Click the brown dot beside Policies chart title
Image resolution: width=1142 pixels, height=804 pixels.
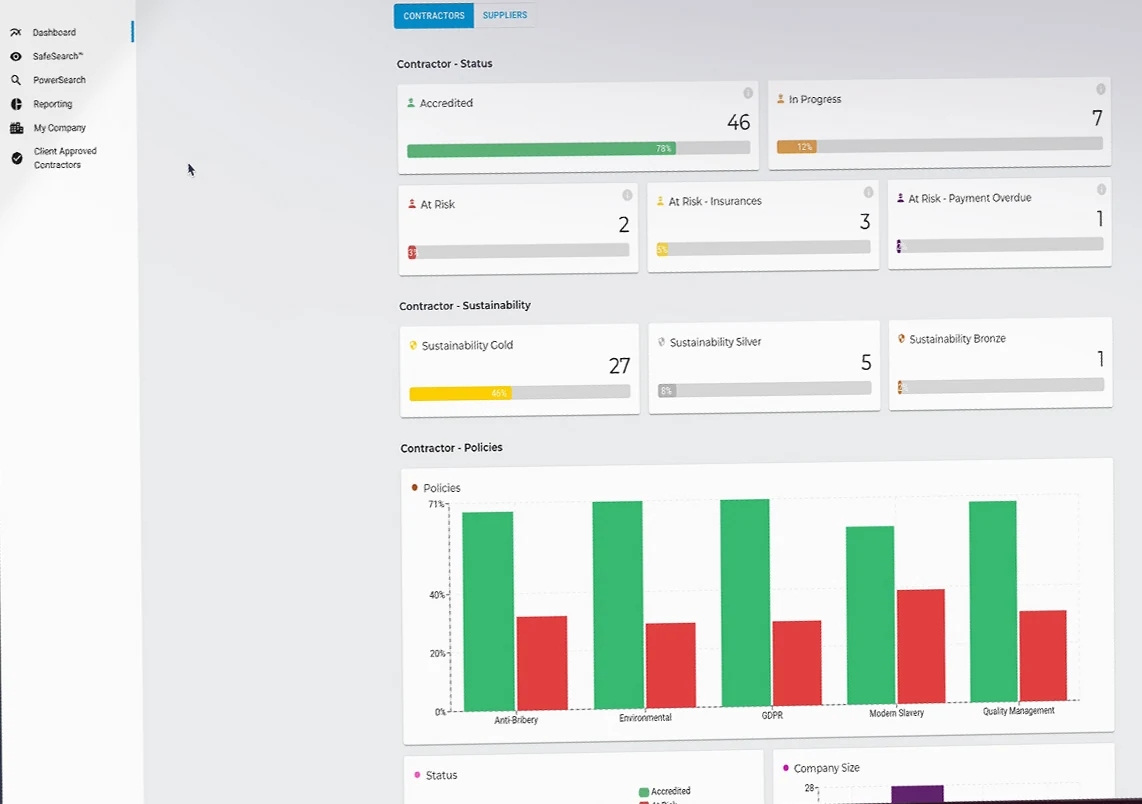click(x=414, y=487)
